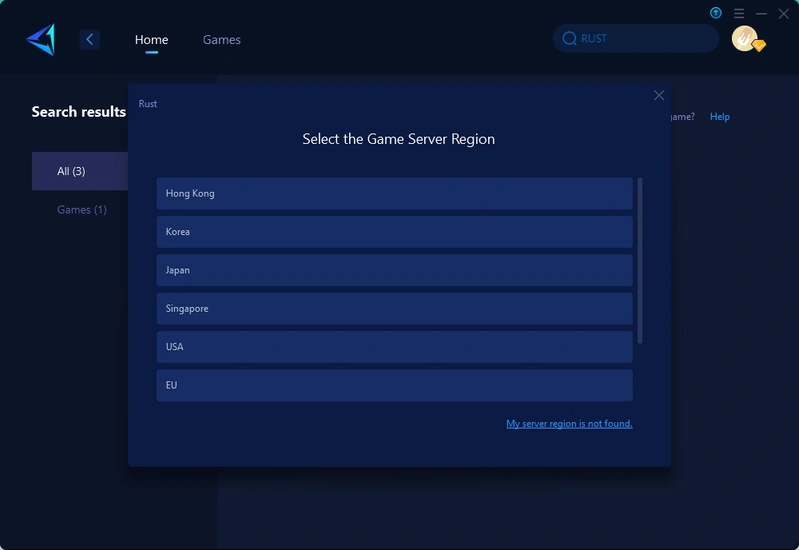
Task: Click the RUST search input field
Action: (640, 39)
